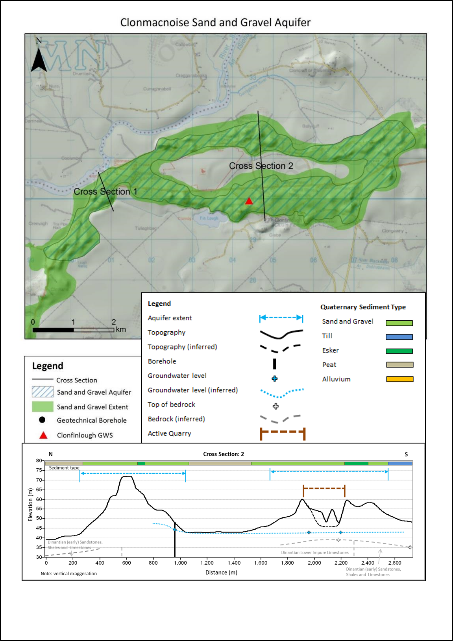Click the Peat tan color swatch
Image resolution: width=453 pixels, height=641 pixels.
tap(399, 365)
